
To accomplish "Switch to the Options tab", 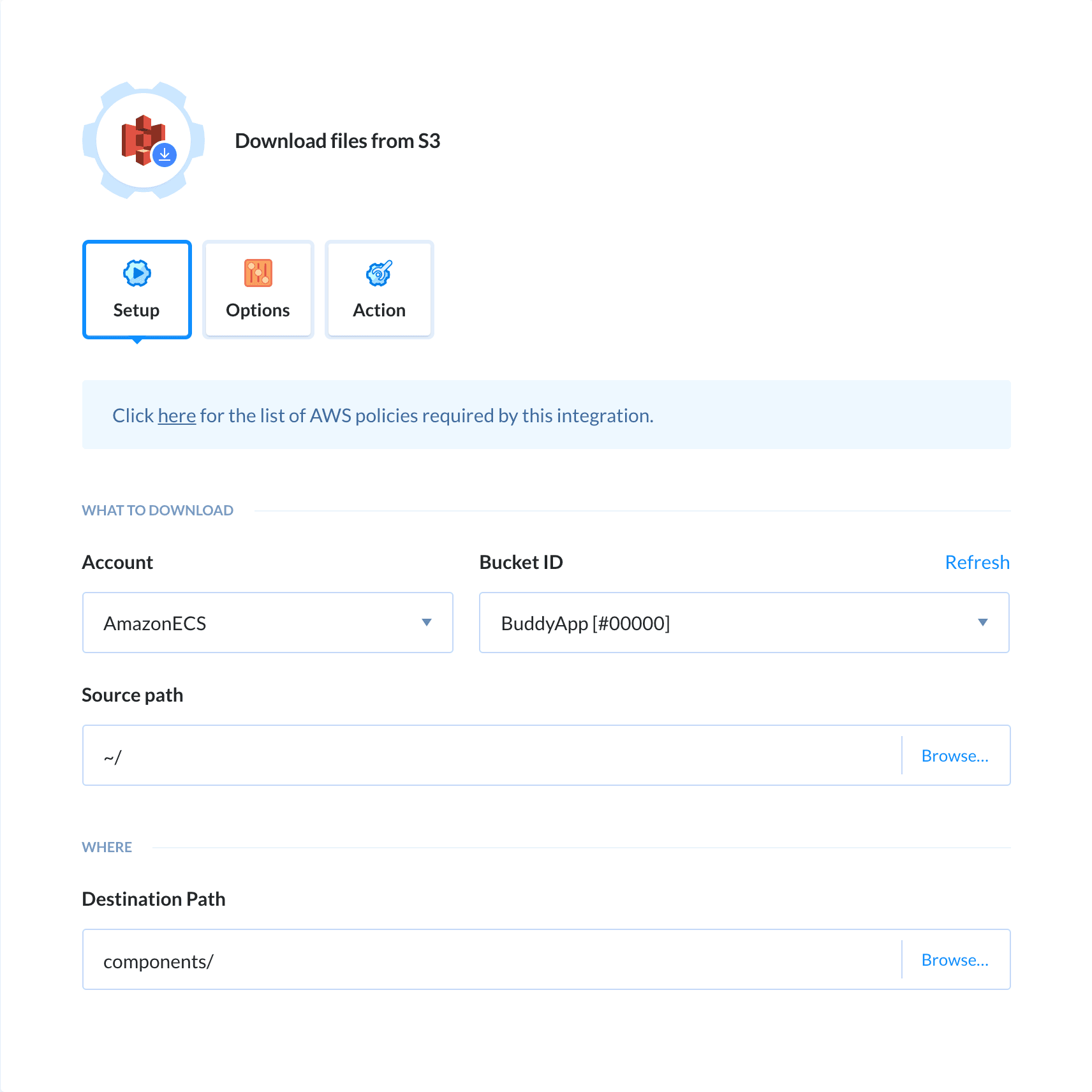I will pyautogui.click(x=258, y=290).
